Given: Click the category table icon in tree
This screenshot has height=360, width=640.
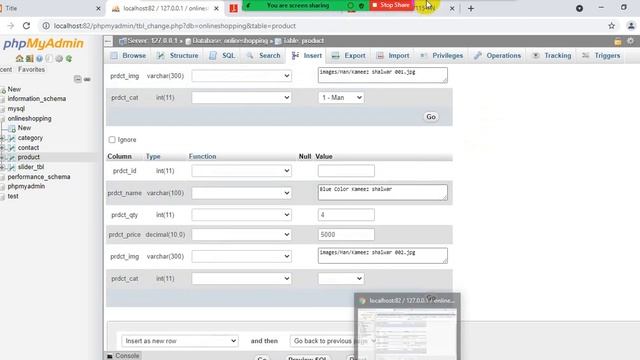Looking at the screenshot, I should [x=12, y=138].
